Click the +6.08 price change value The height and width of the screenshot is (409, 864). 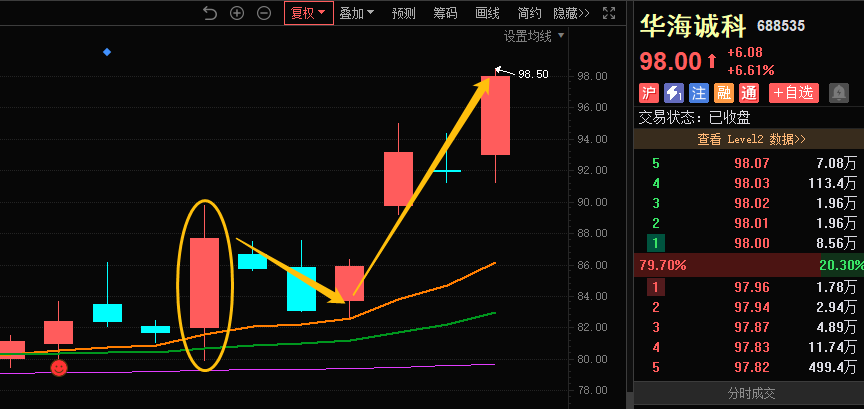click(x=745, y=52)
